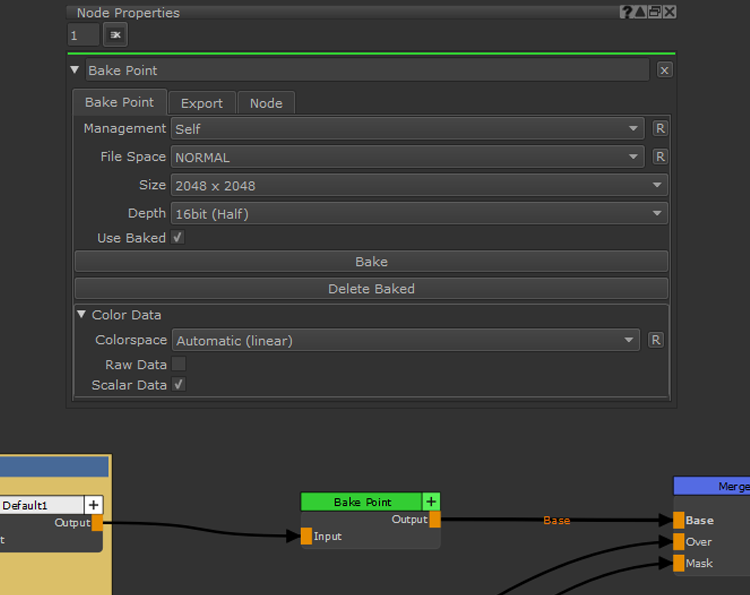Click the Merge node Mask port
Viewport: 750px width, 595px height.
point(679,563)
